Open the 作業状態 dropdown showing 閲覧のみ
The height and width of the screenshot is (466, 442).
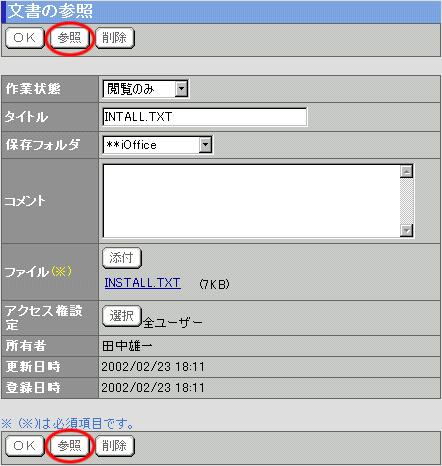[x=146, y=89]
